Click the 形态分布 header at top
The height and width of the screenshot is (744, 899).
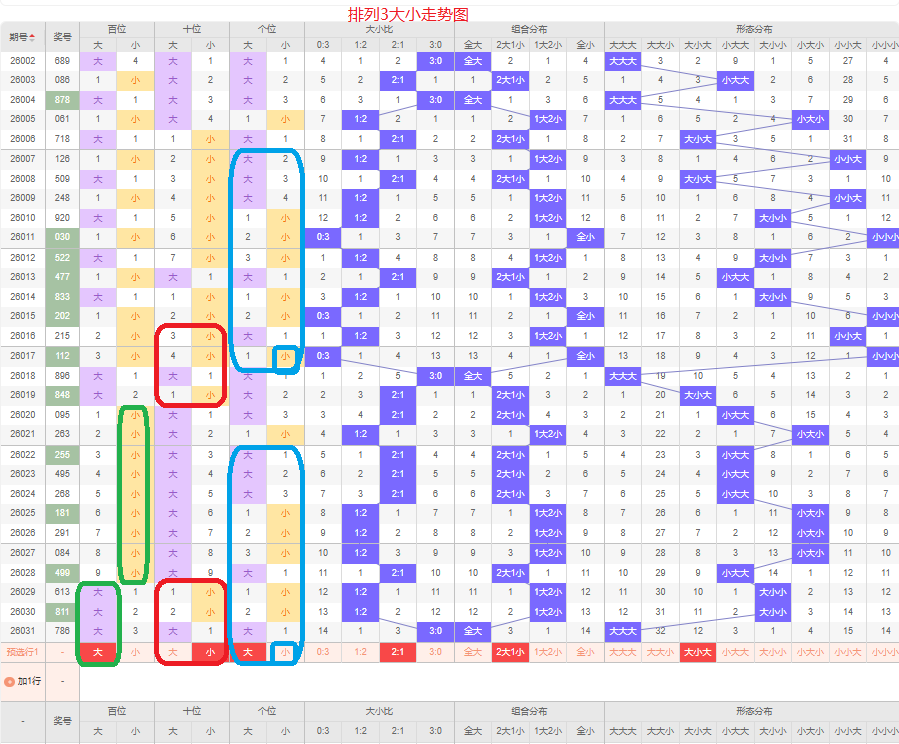[754, 29]
